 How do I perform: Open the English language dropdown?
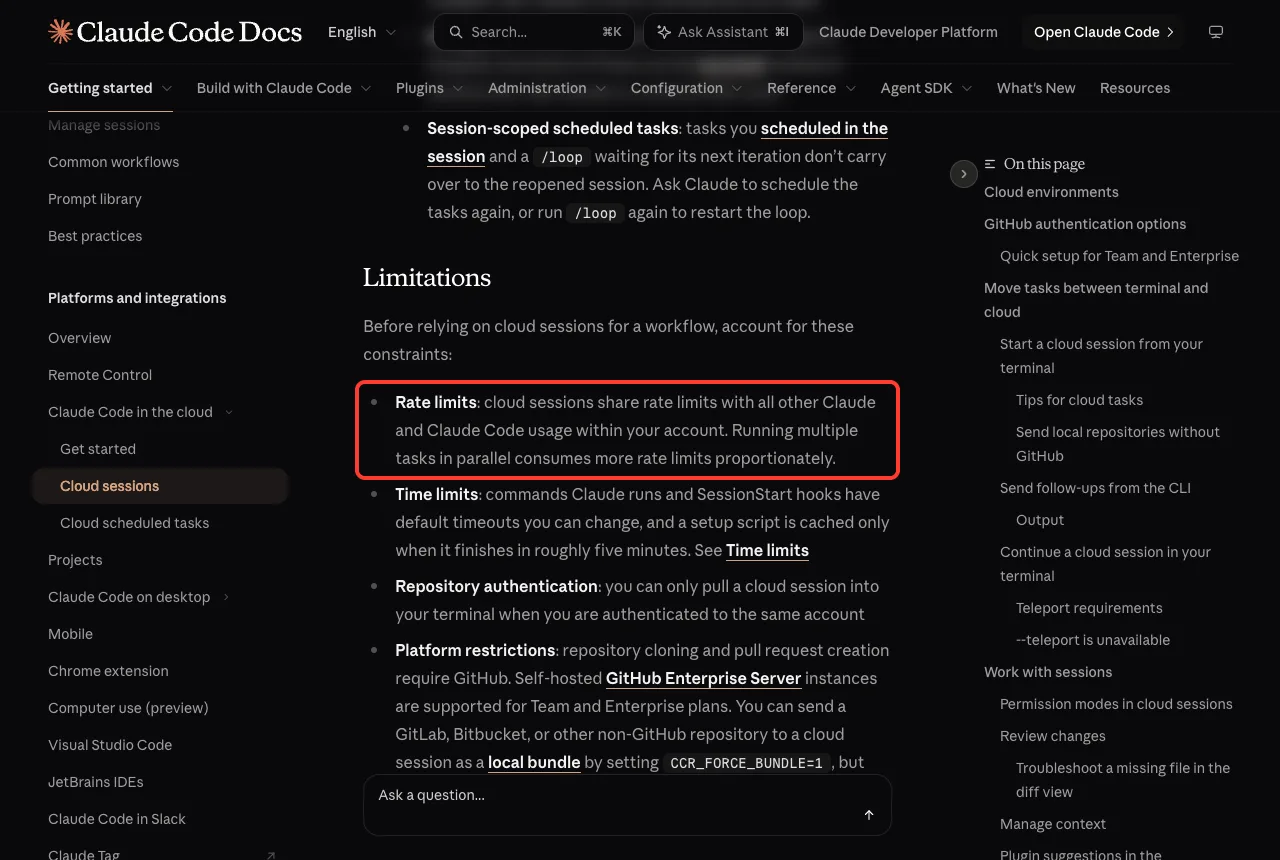pos(362,32)
